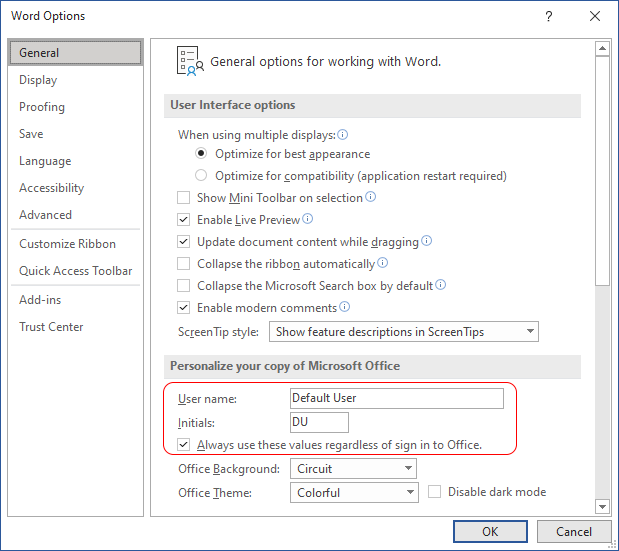Click info icon next to Mini Toolbar option
619x551 pixels.
coord(370,196)
